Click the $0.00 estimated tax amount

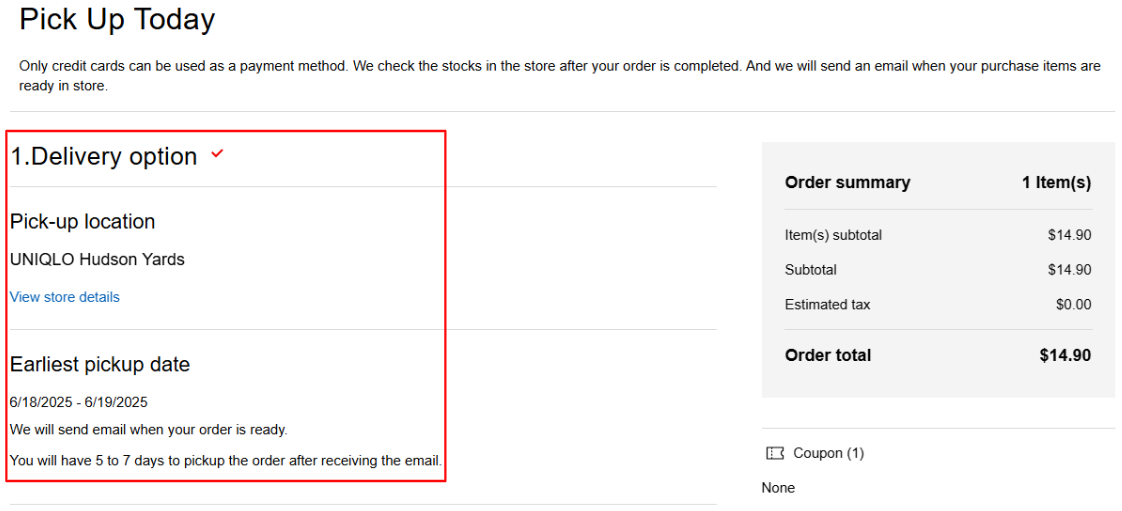1073,304
